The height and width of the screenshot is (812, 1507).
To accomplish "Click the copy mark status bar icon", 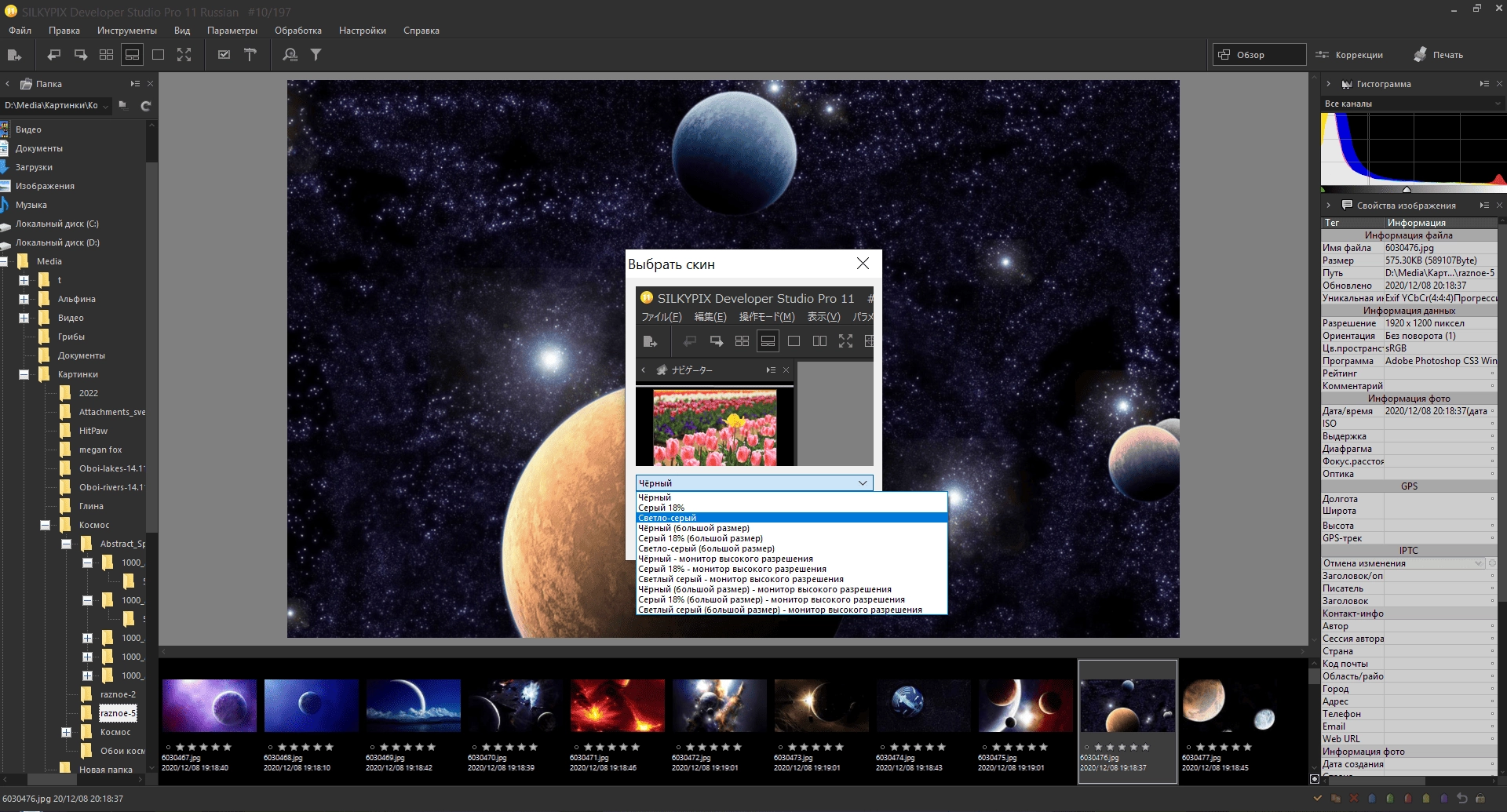I will (1336, 799).
